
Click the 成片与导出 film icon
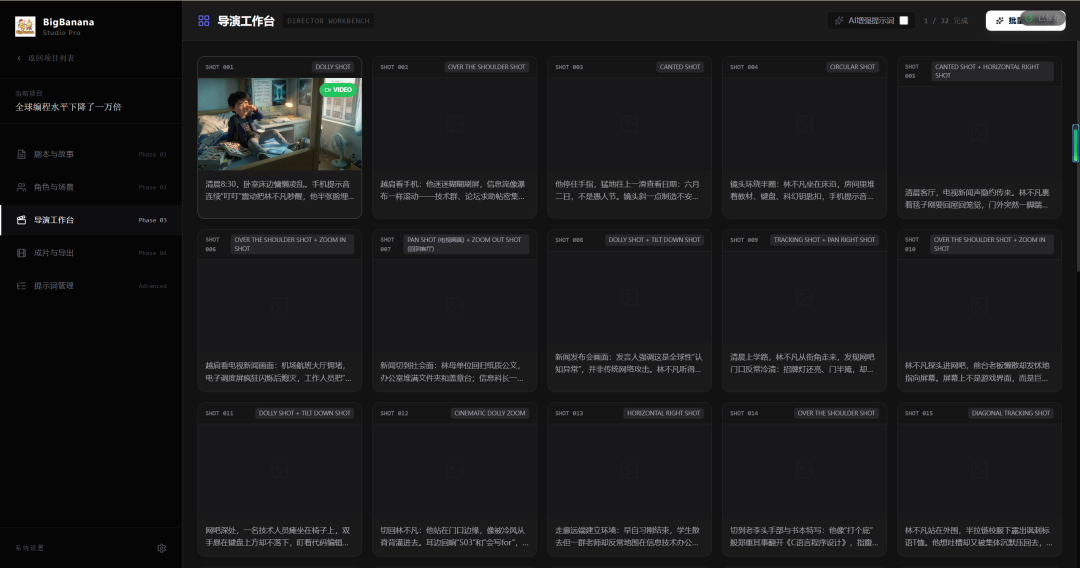[22, 253]
